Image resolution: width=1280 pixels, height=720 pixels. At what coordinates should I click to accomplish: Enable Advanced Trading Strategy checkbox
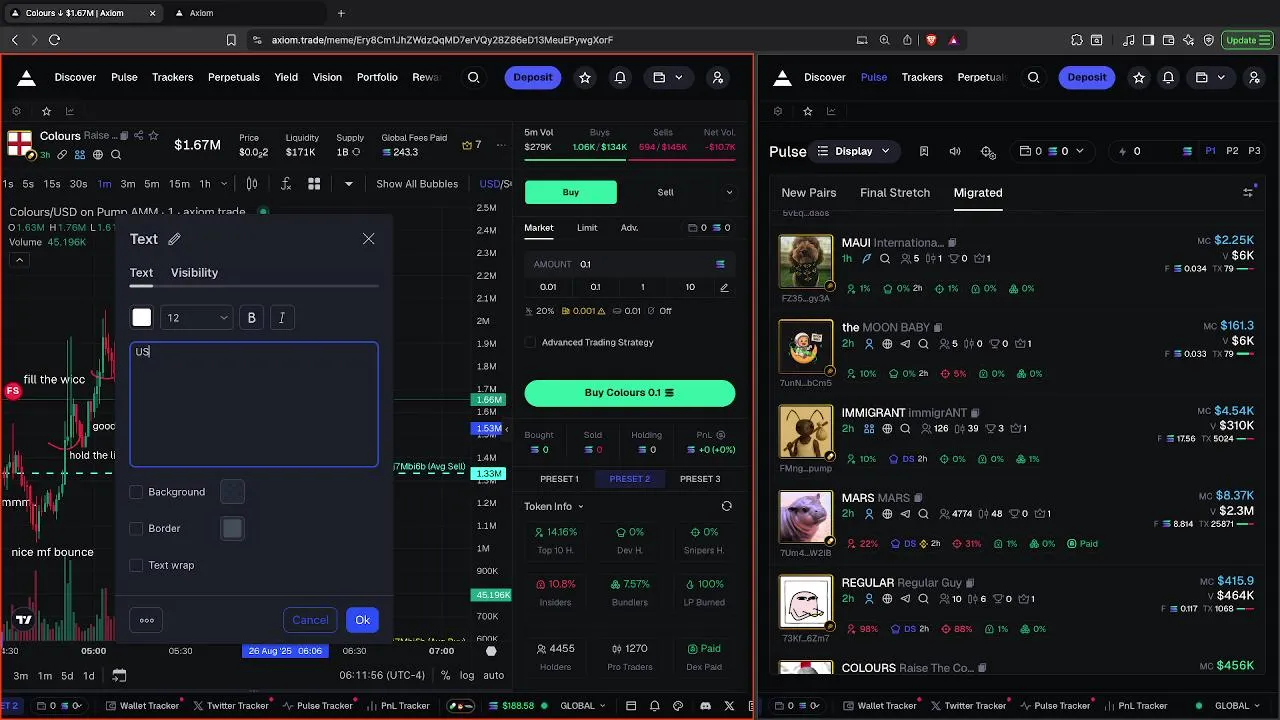tap(530, 342)
